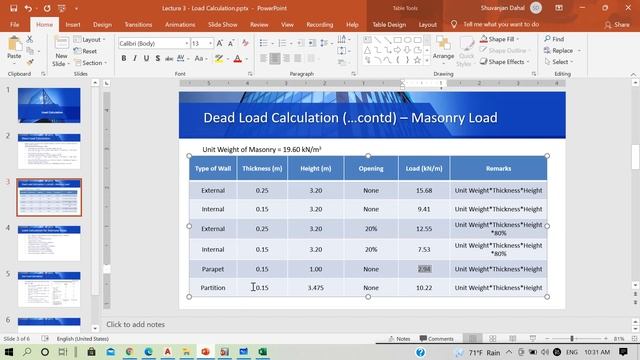
Task: Apply yellow text highlight color
Action: coord(219,59)
